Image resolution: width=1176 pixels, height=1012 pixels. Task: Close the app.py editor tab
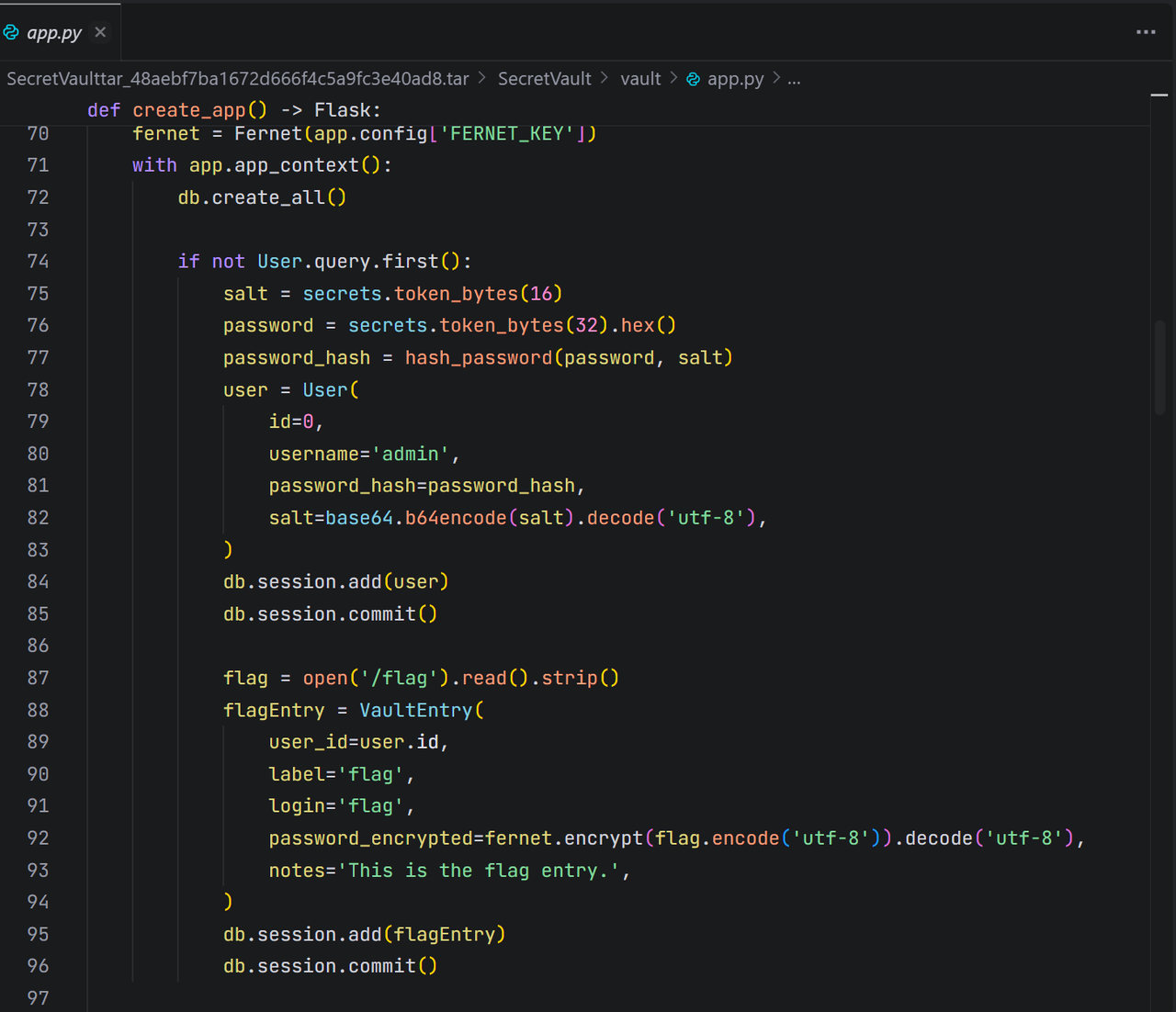[x=100, y=32]
